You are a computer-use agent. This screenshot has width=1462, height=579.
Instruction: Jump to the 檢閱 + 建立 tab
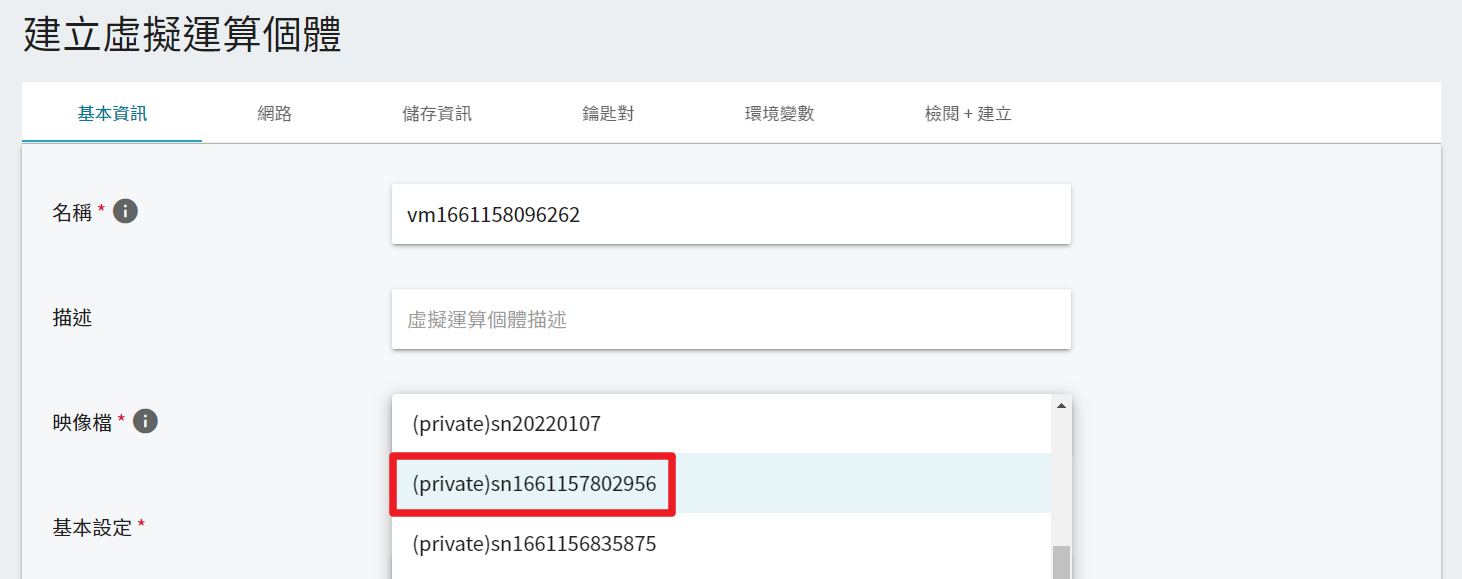[x=968, y=113]
